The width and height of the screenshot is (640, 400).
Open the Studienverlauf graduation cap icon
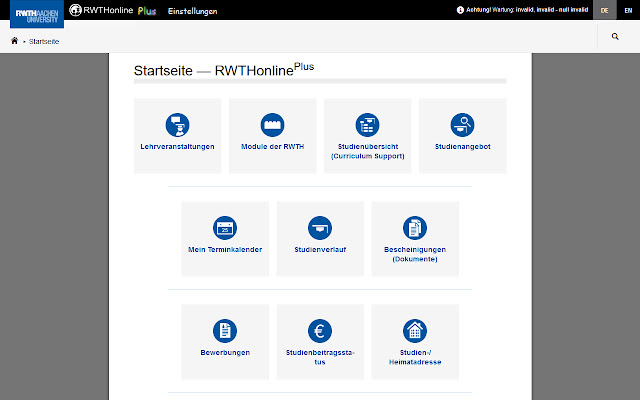[320, 227]
